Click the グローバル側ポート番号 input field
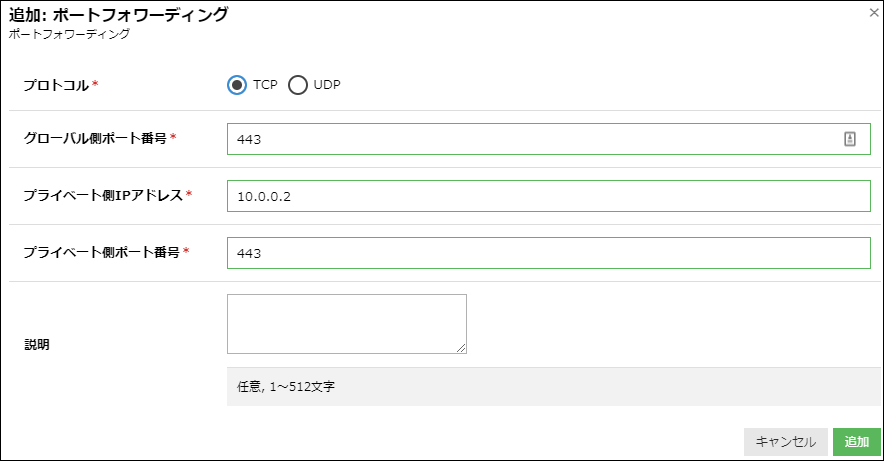The height and width of the screenshot is (461, 884). [549, 139]
